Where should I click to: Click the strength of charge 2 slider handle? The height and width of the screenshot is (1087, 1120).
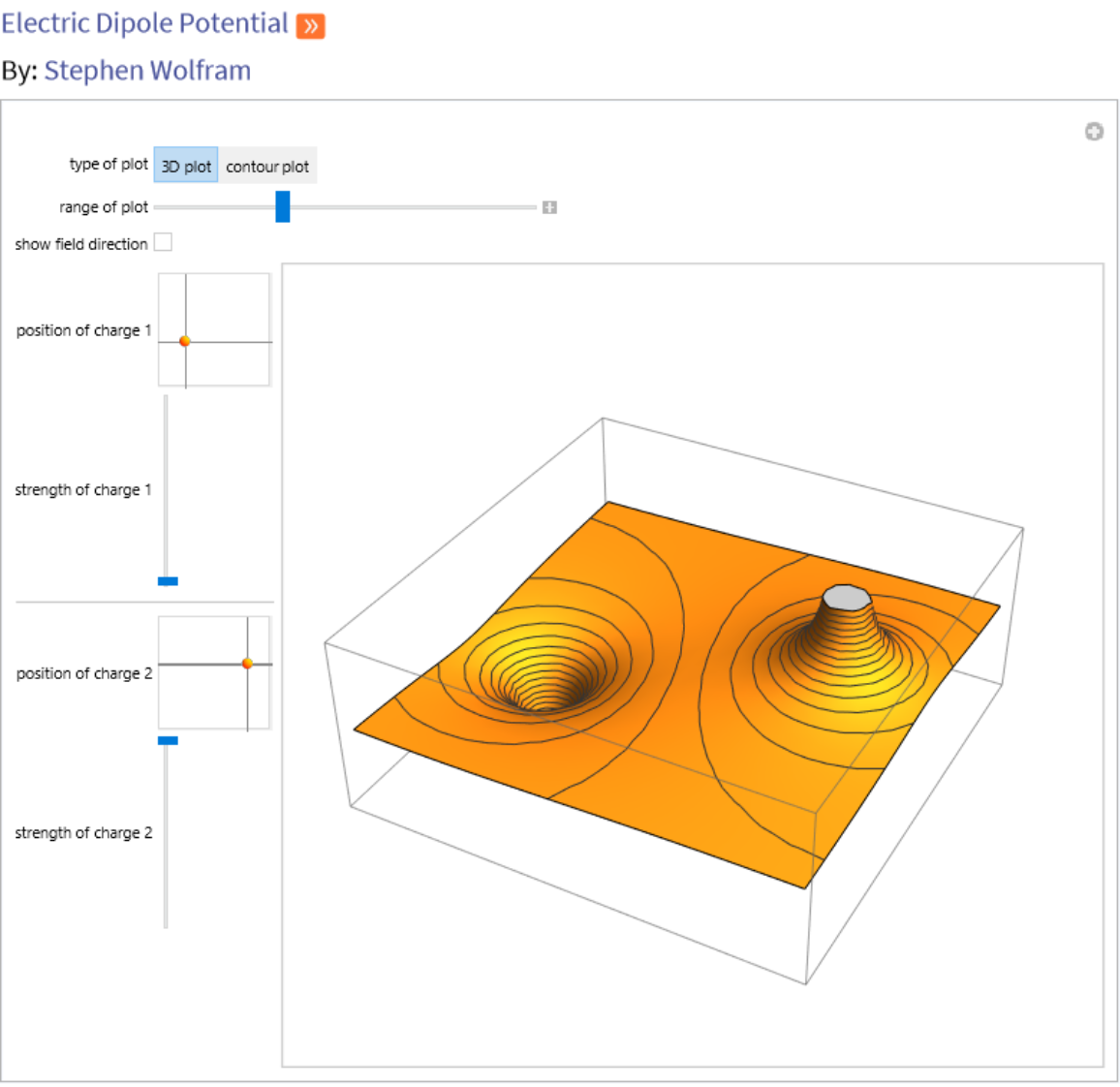click(x=168, y=740)
